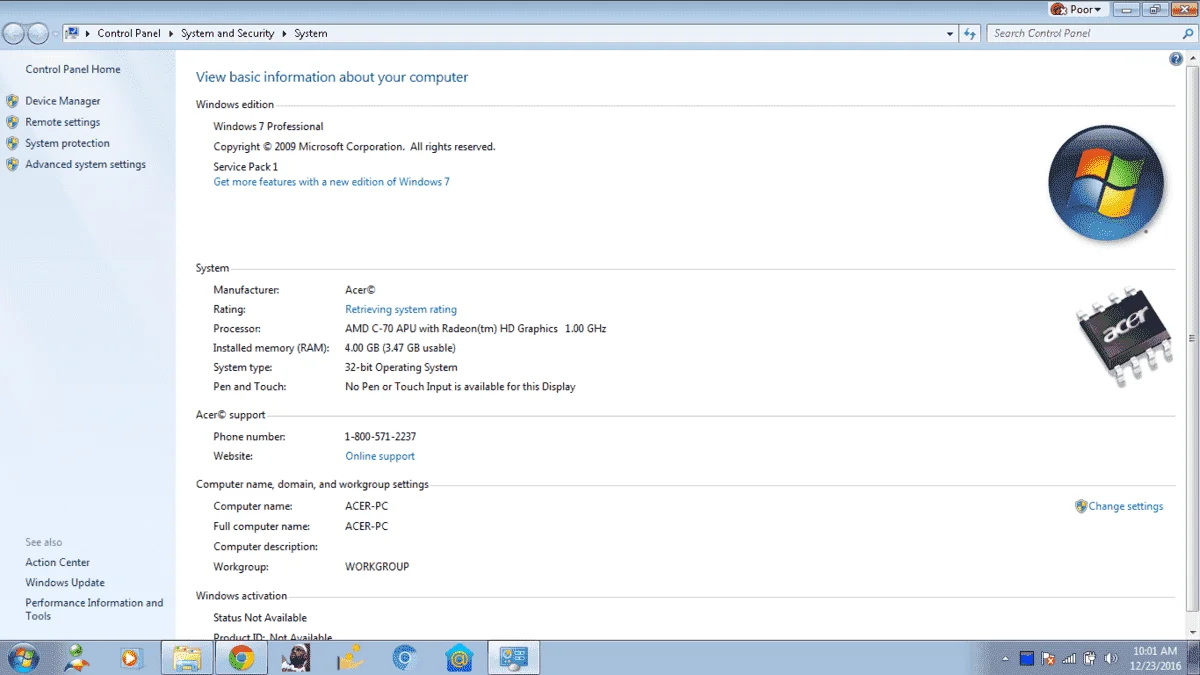The image size is (1200, 675).
Task: Click the Retrieving system rating link
Action: click(401, 310)
